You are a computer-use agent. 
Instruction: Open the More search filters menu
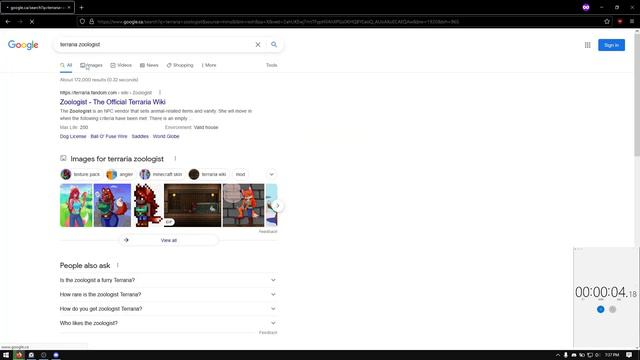coord(209,65)
